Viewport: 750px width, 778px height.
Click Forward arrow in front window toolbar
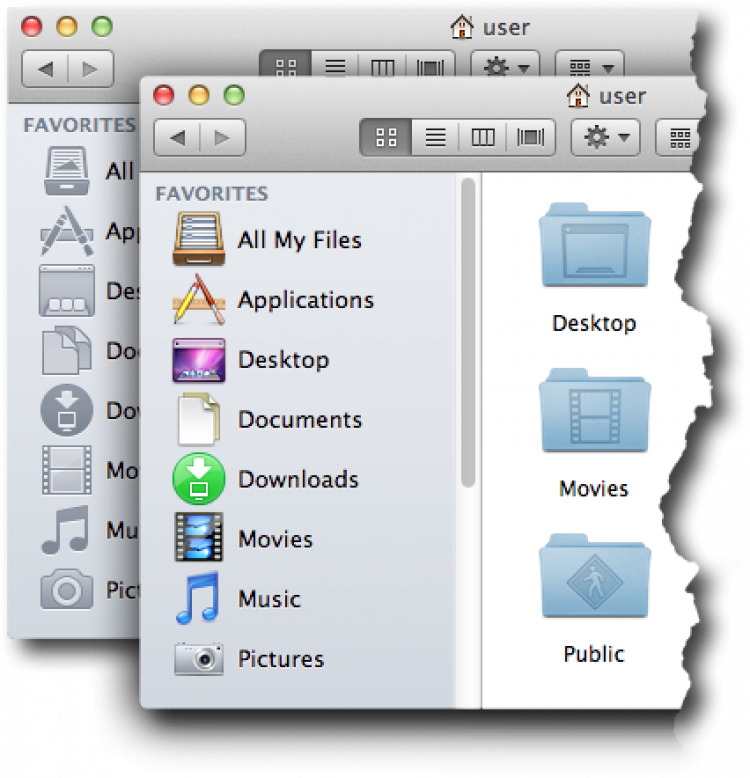(x=222, y=137)
